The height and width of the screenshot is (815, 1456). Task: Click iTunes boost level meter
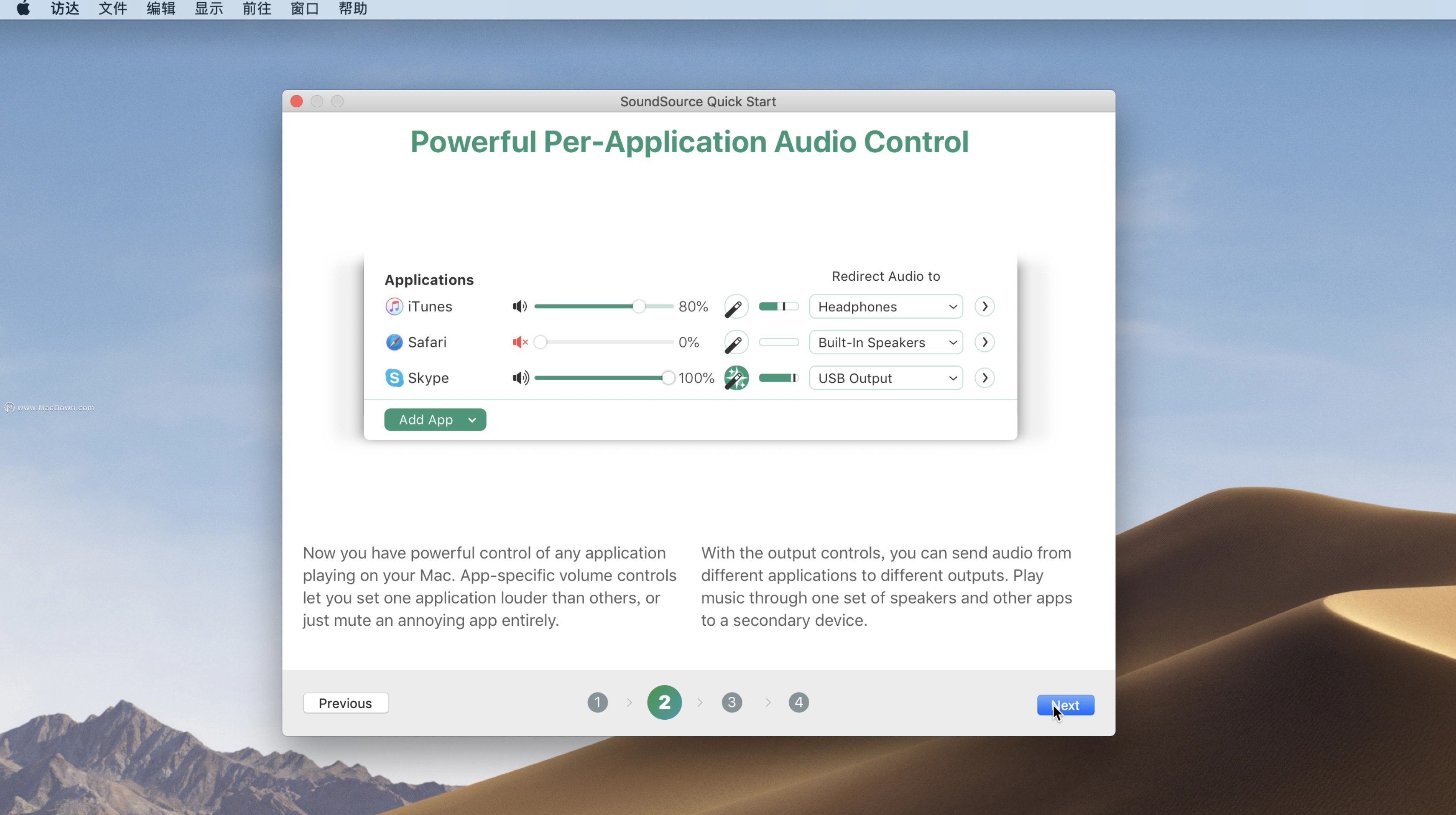coord(778,306)
